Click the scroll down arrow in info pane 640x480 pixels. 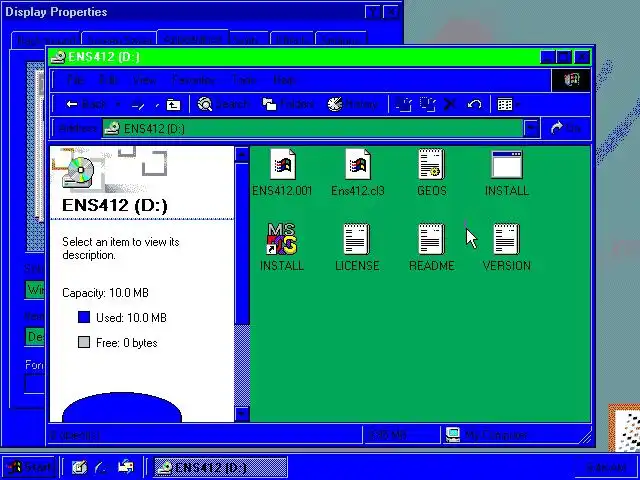click(x=242, y=414)
